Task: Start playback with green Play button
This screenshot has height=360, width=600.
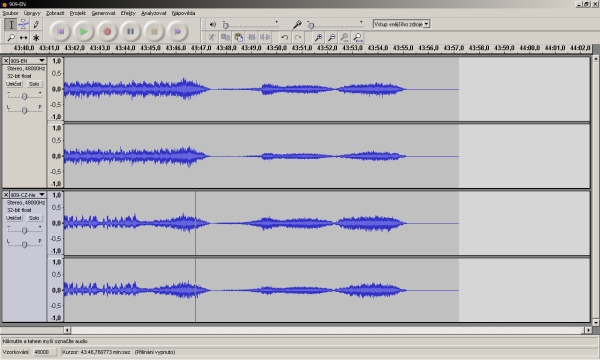Action: (x=83, y=31)
